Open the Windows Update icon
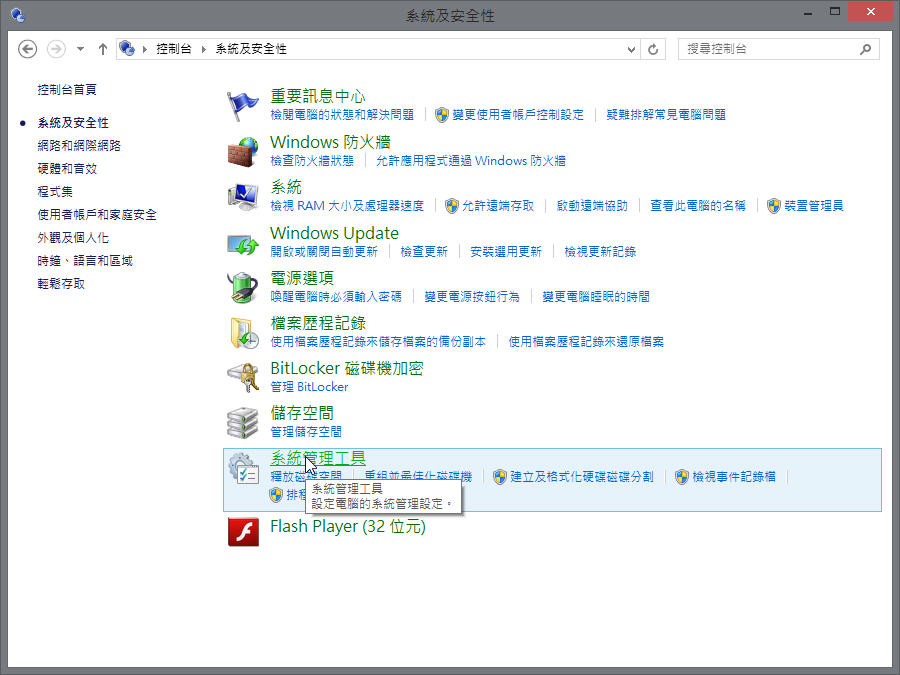This screenshot has height=675, width=900. pos(243,244)
